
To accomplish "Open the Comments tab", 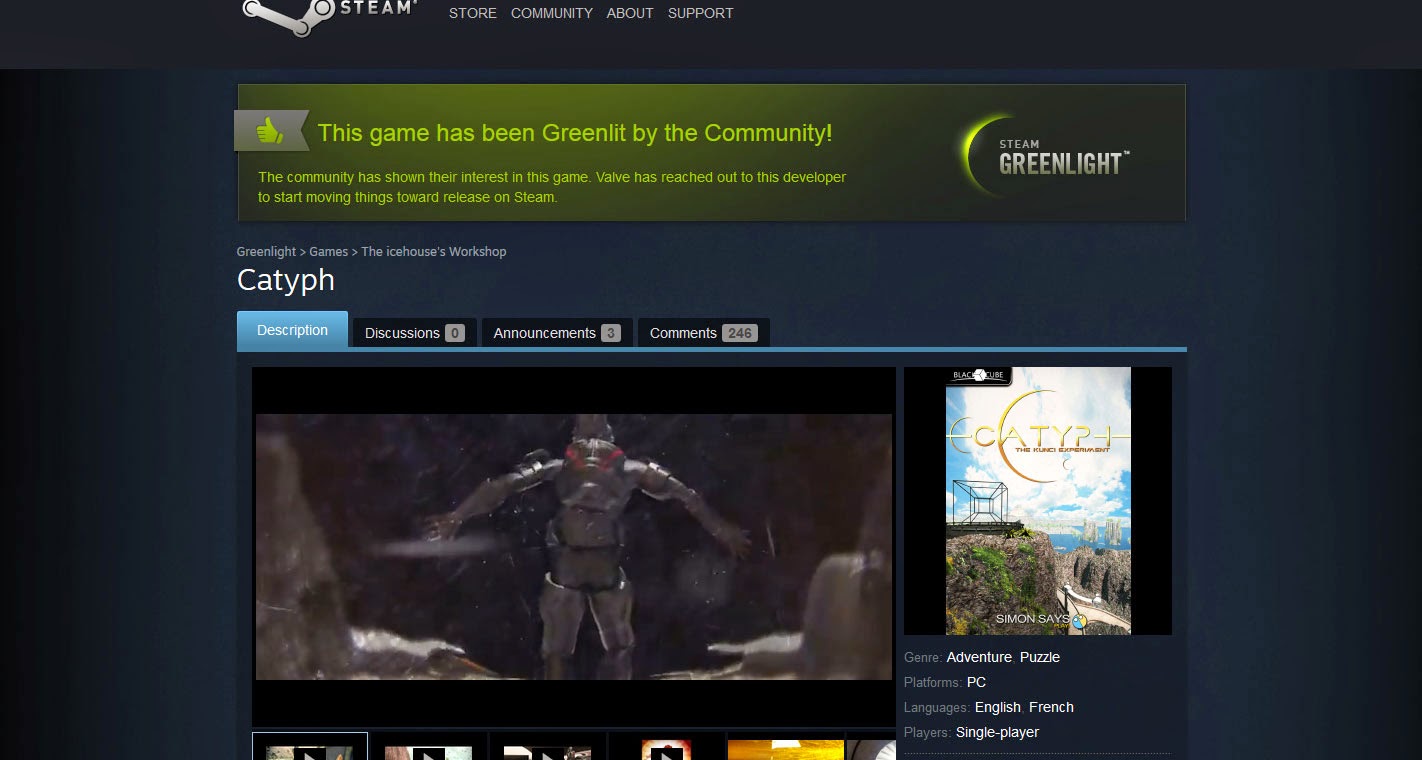I will pos(703,333).
